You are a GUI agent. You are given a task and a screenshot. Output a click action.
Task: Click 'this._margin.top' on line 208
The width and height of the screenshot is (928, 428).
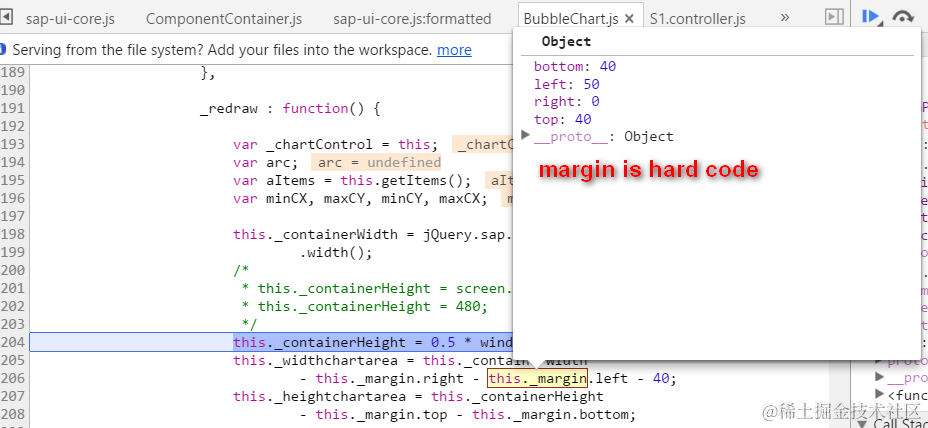coord(389,414)
